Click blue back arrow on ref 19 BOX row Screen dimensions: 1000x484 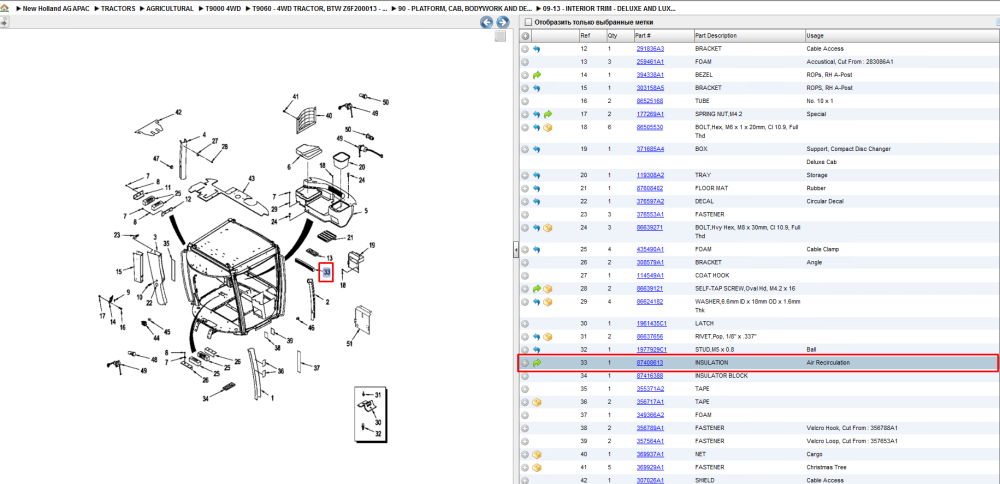pyautogui.click(x=536, y=149)
